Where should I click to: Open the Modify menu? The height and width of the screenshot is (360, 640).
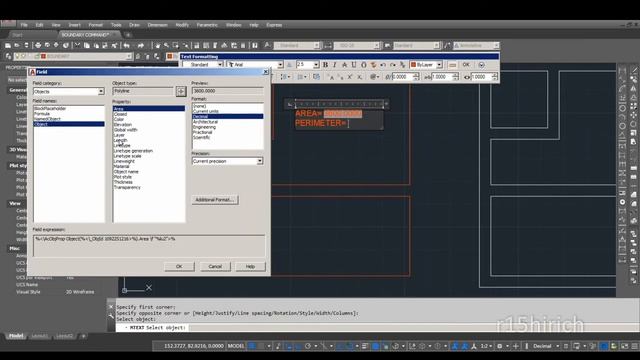(x=182, y=25)
